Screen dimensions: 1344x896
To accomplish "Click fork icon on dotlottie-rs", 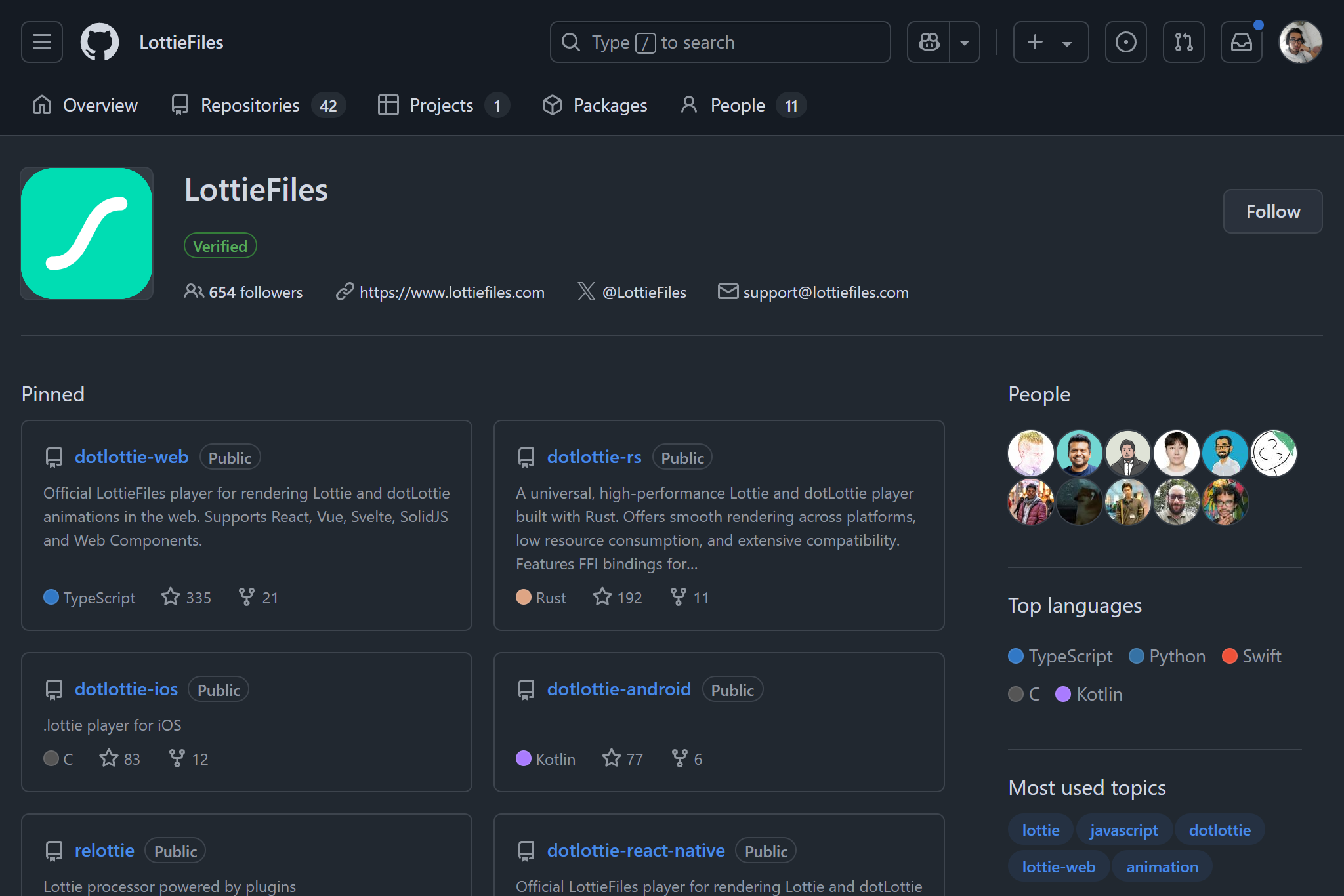I will pos(678,597).
